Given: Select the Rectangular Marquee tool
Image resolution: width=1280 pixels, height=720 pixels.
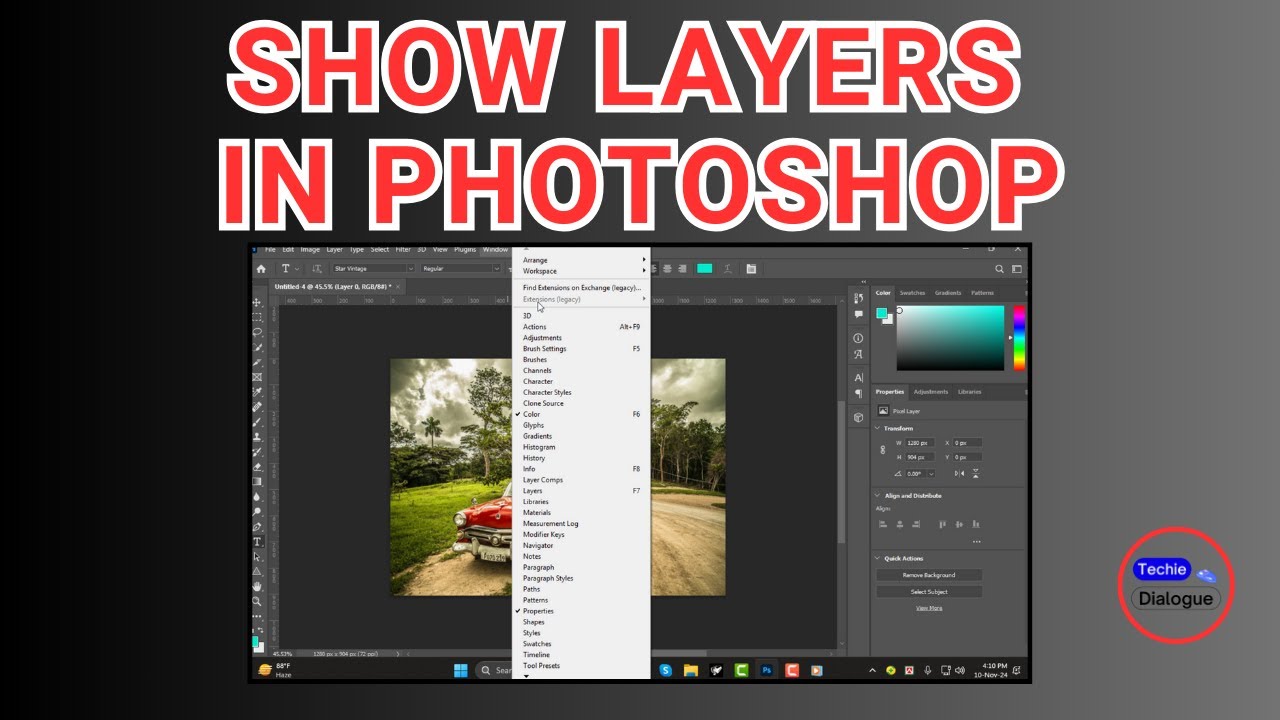Looking at the screenshot, I should pos(257,317).
